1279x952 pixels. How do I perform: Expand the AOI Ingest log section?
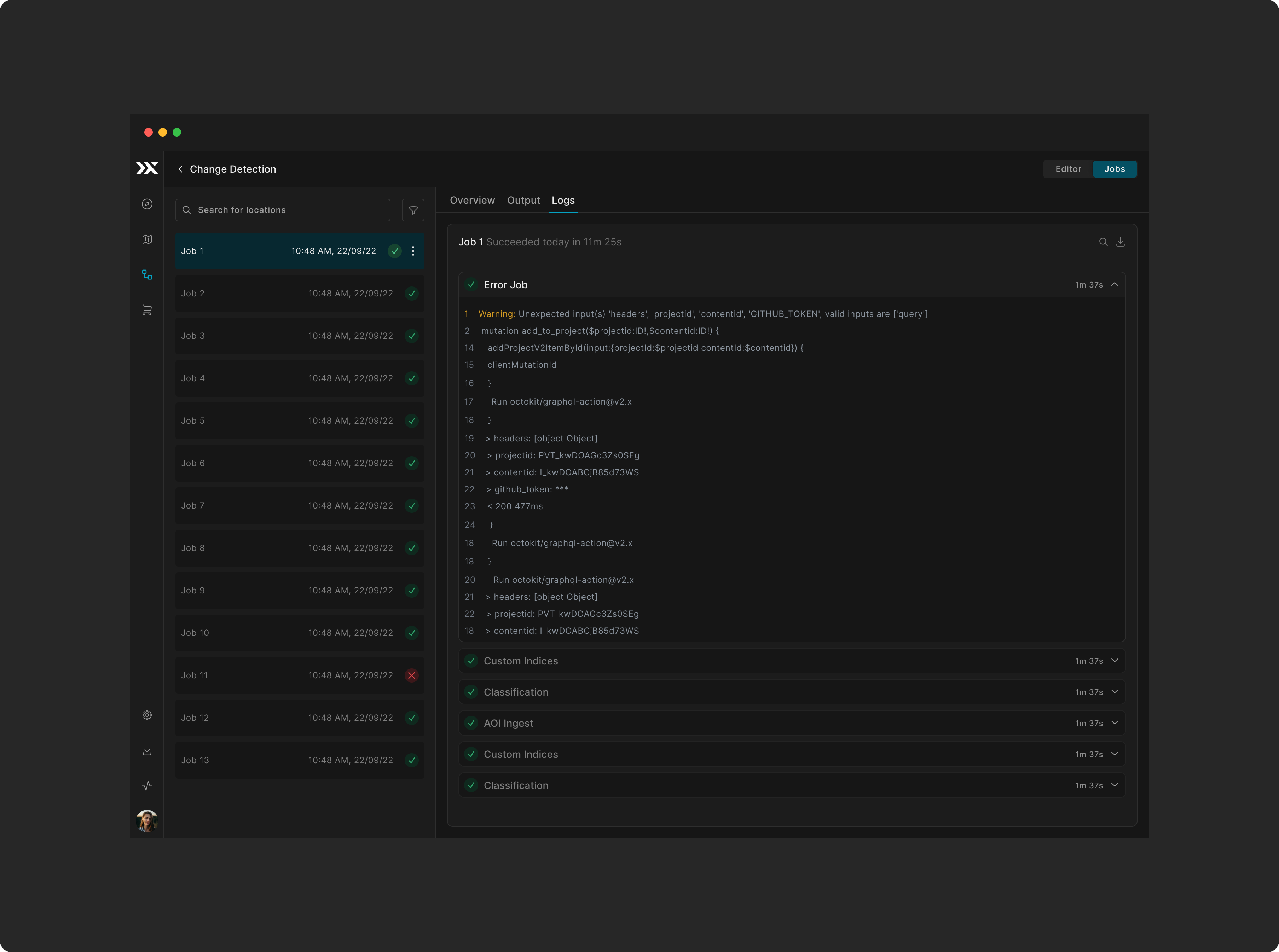coord(1114,723)
